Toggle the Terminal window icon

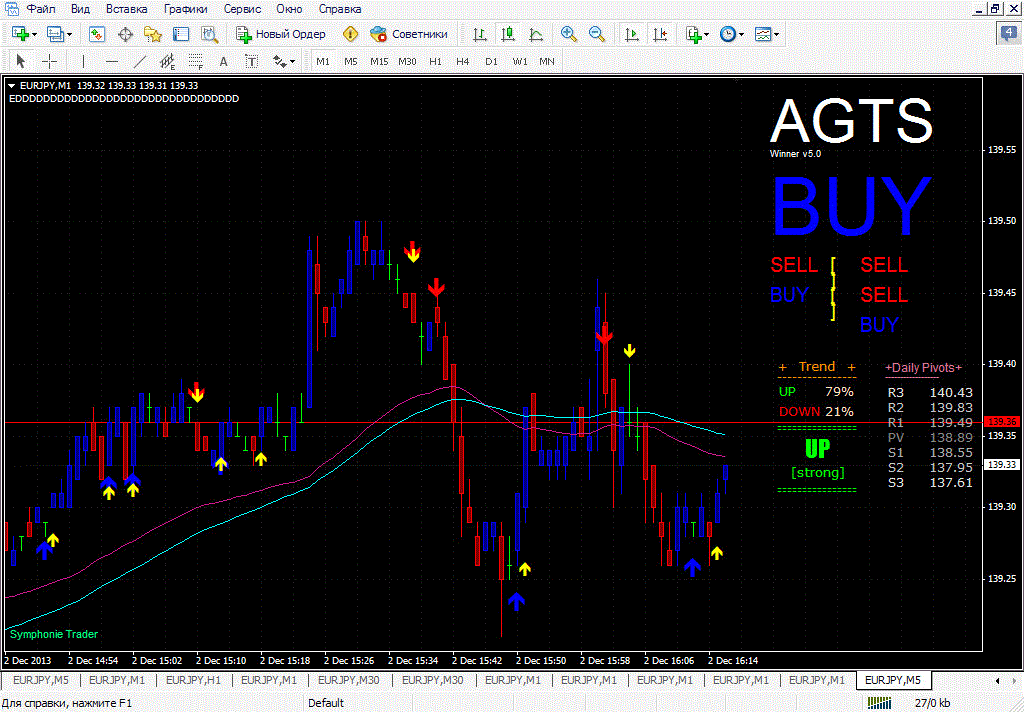pyautogui.click(x=181, y=34)
